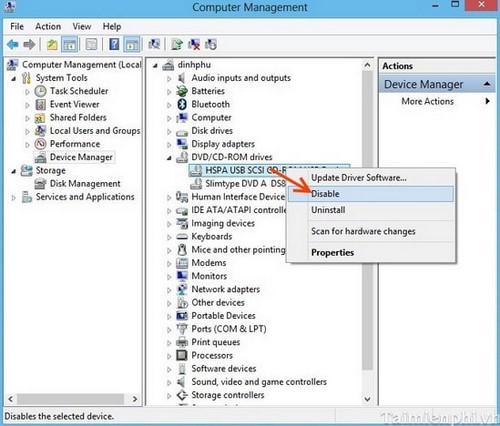The width and height of the screenshot is (500, 426).
Task: Select Device Manager in the left tree
Action: pos(81,157)
